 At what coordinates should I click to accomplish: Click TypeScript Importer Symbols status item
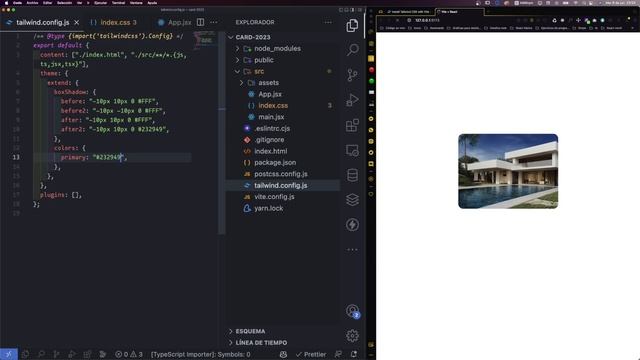pyautogui.click(x=200, y=354)
